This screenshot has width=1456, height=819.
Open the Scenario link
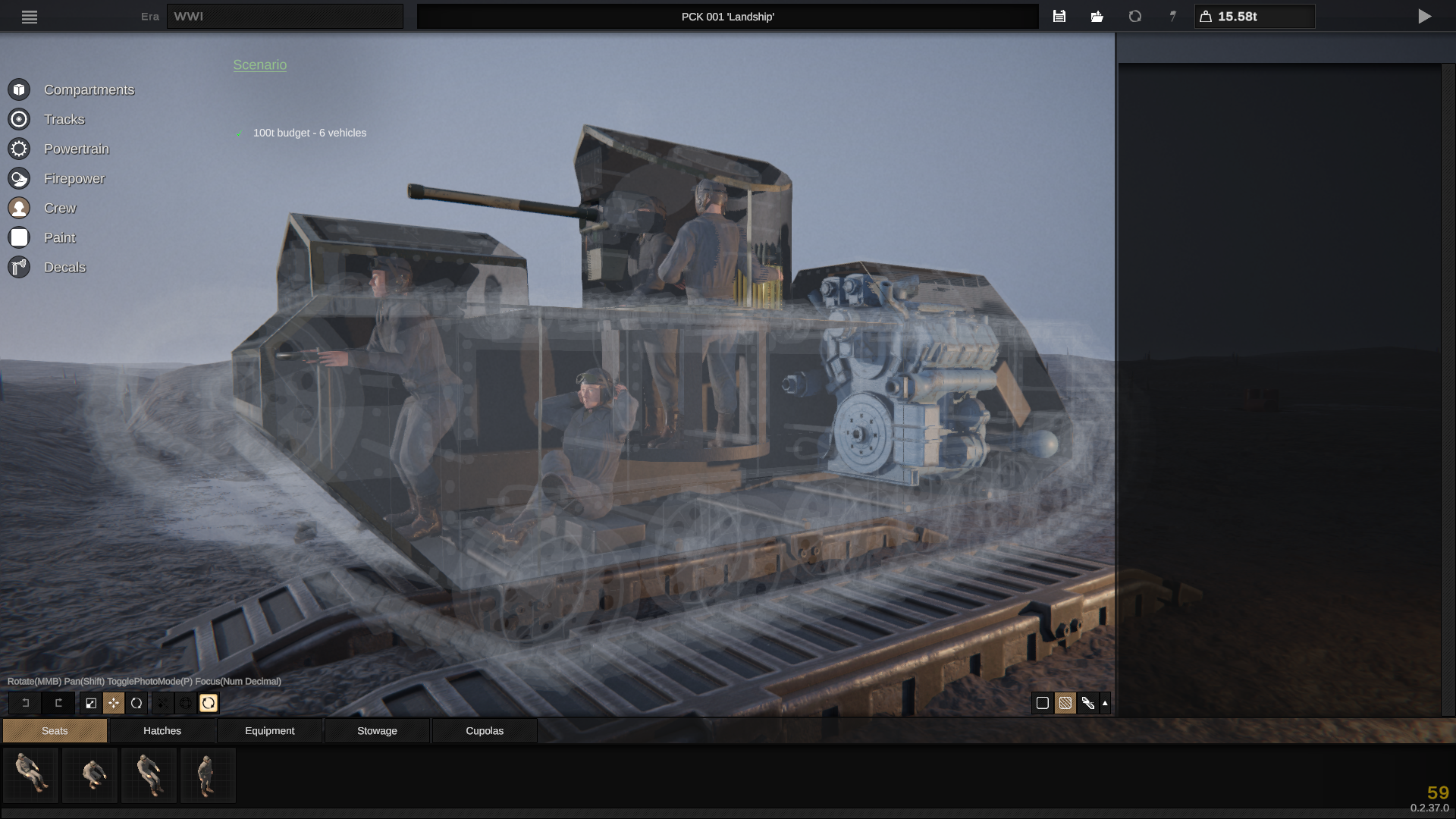260,65
